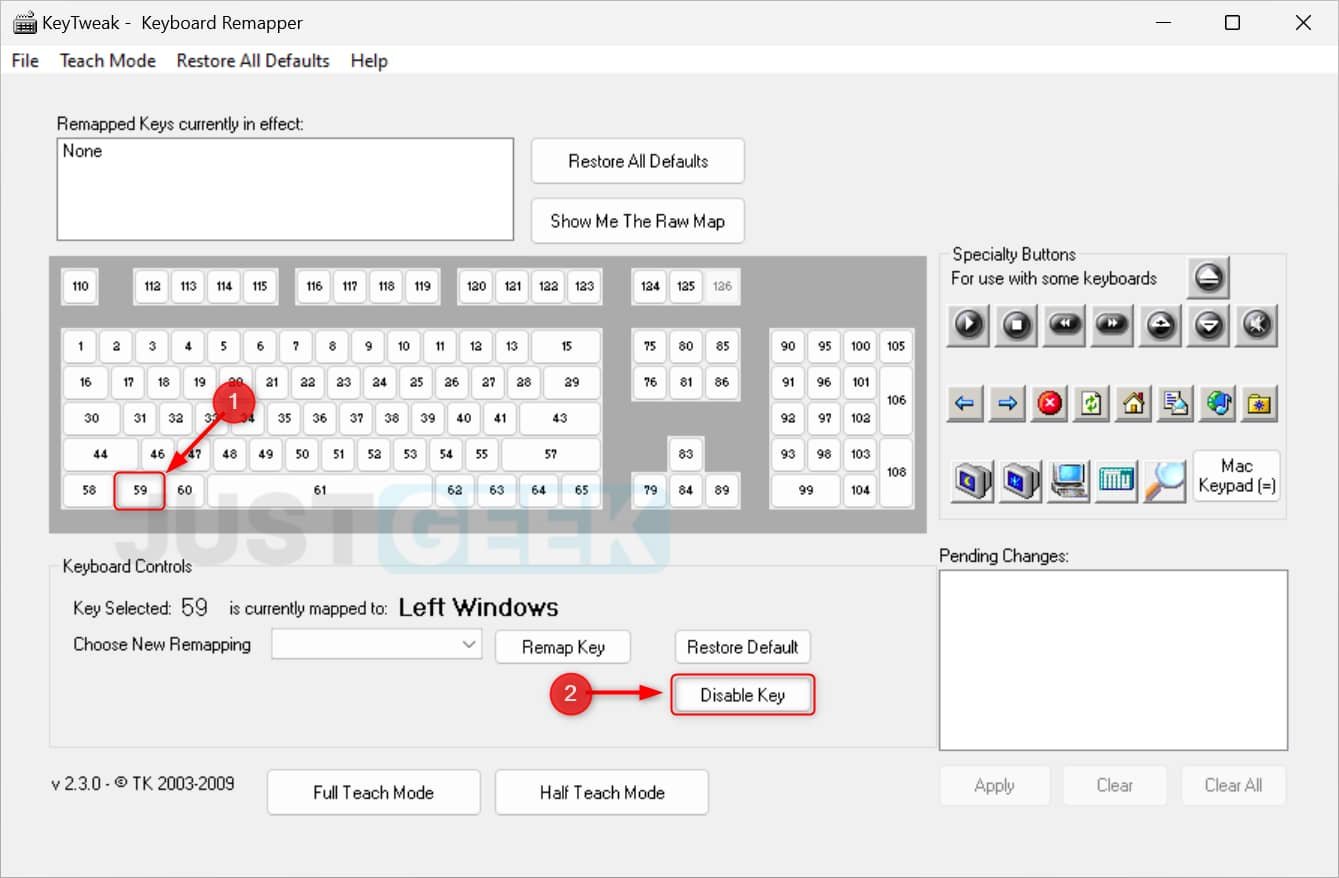The image size is (1339, 878).
Task: Select key 59 on the keyboard map
Action: pos(140,490)
